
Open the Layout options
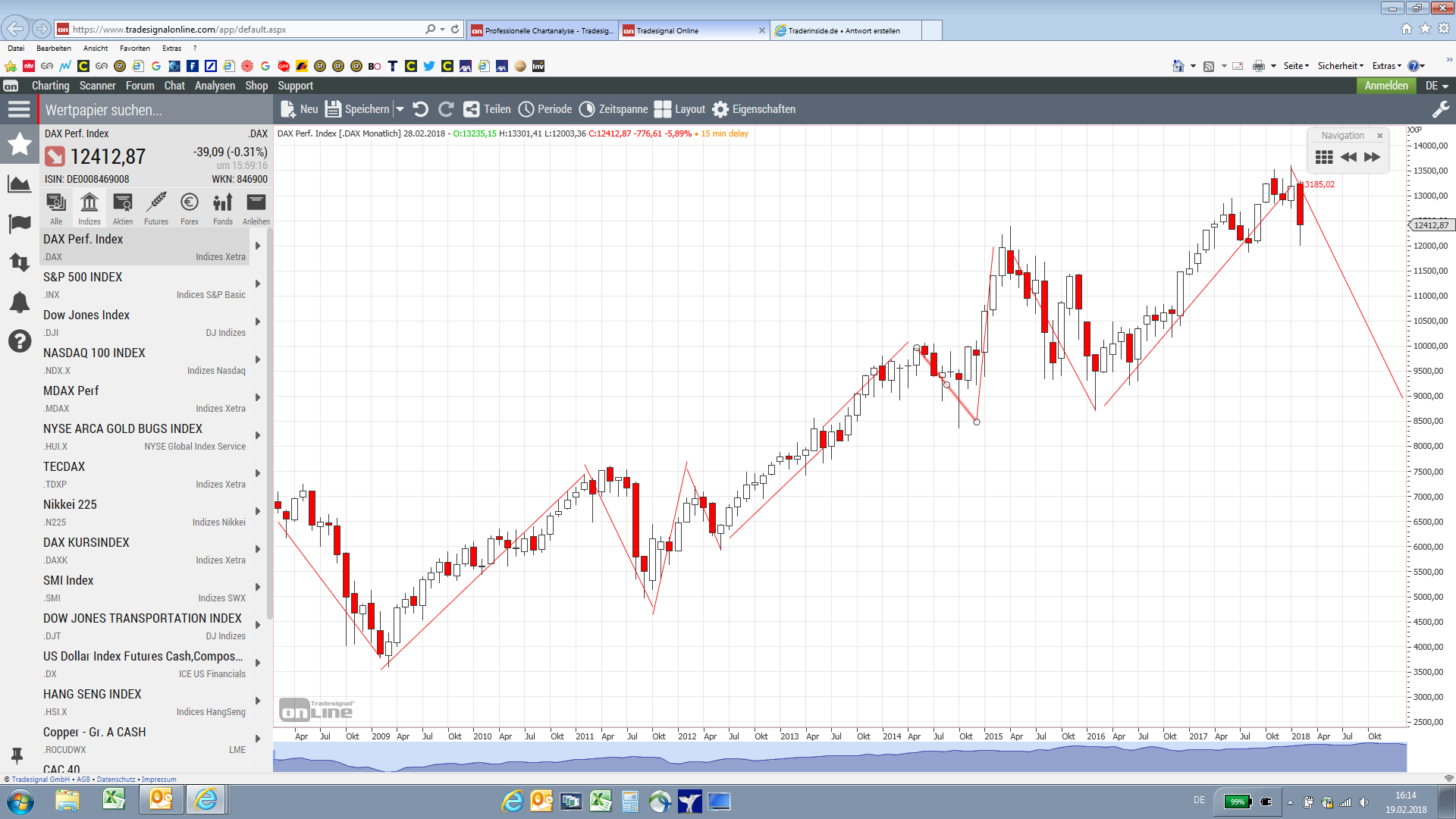click(679, 109)
